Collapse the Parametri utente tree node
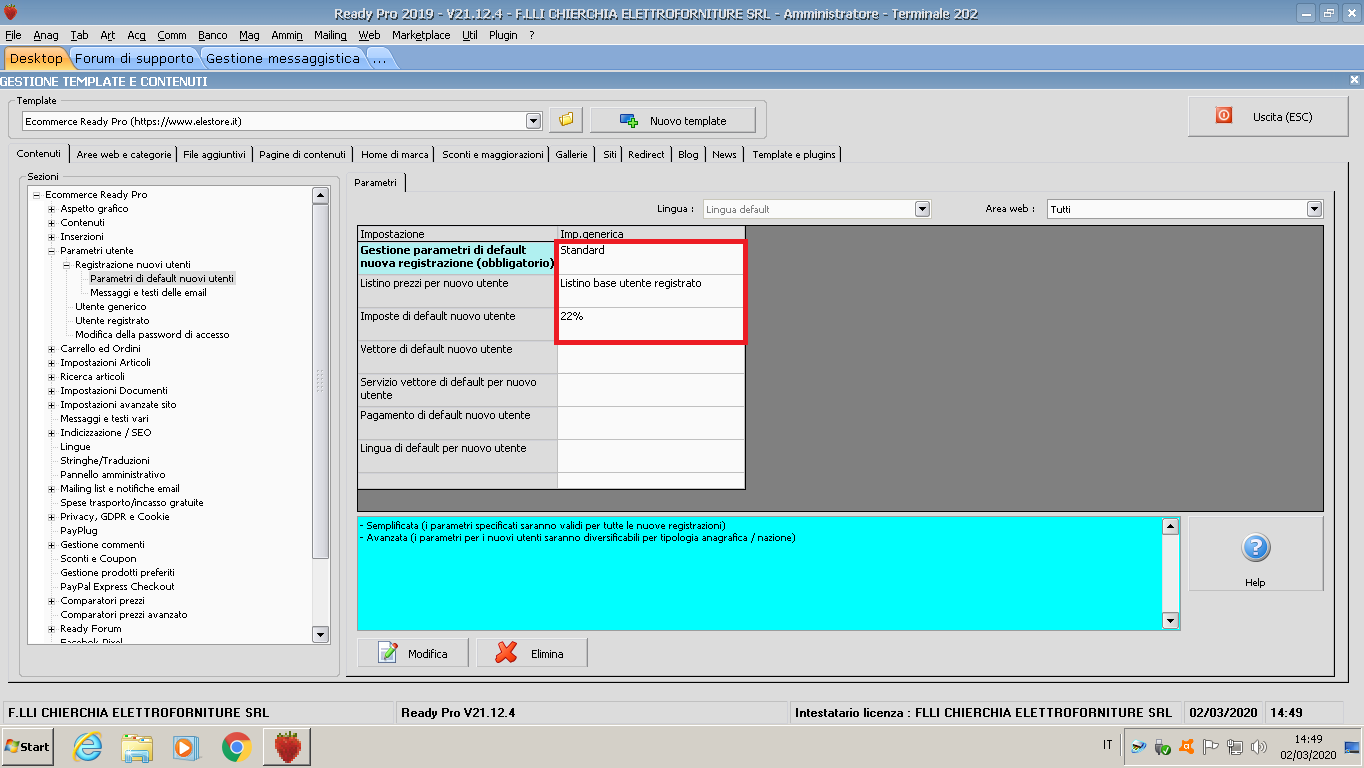 pos(51,251)
